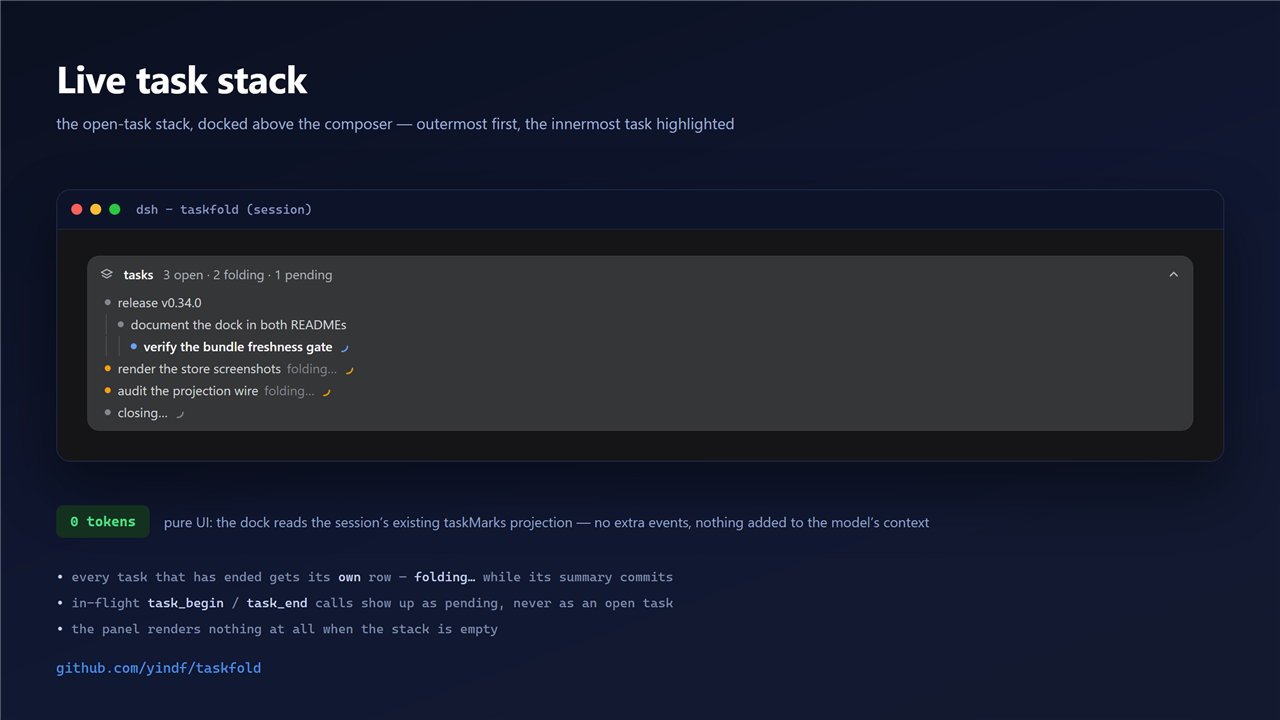Image resolution: width=1280 pixels, height=720 pixels.
Task: Open the github.com/yindf/taskfold link
Action: [159, 667]
